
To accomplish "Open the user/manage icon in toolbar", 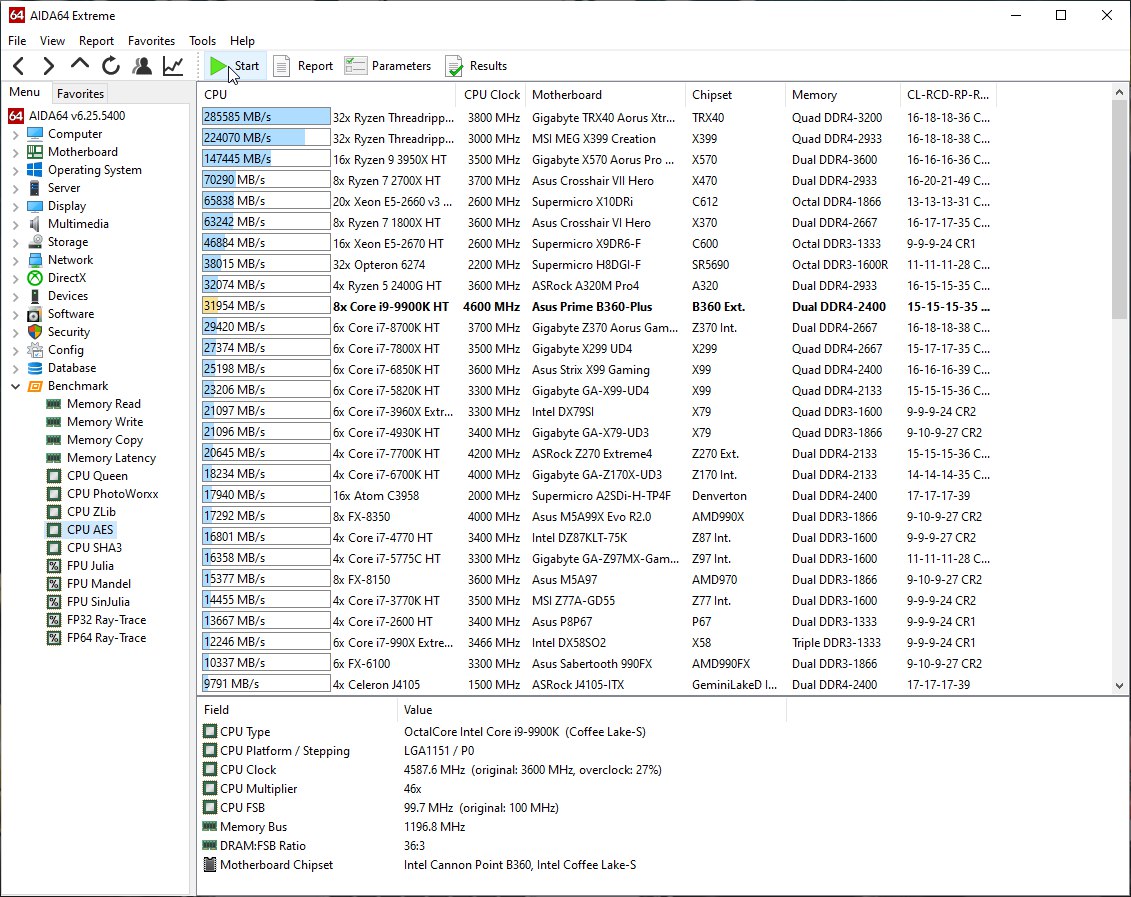I will [142, 66].
